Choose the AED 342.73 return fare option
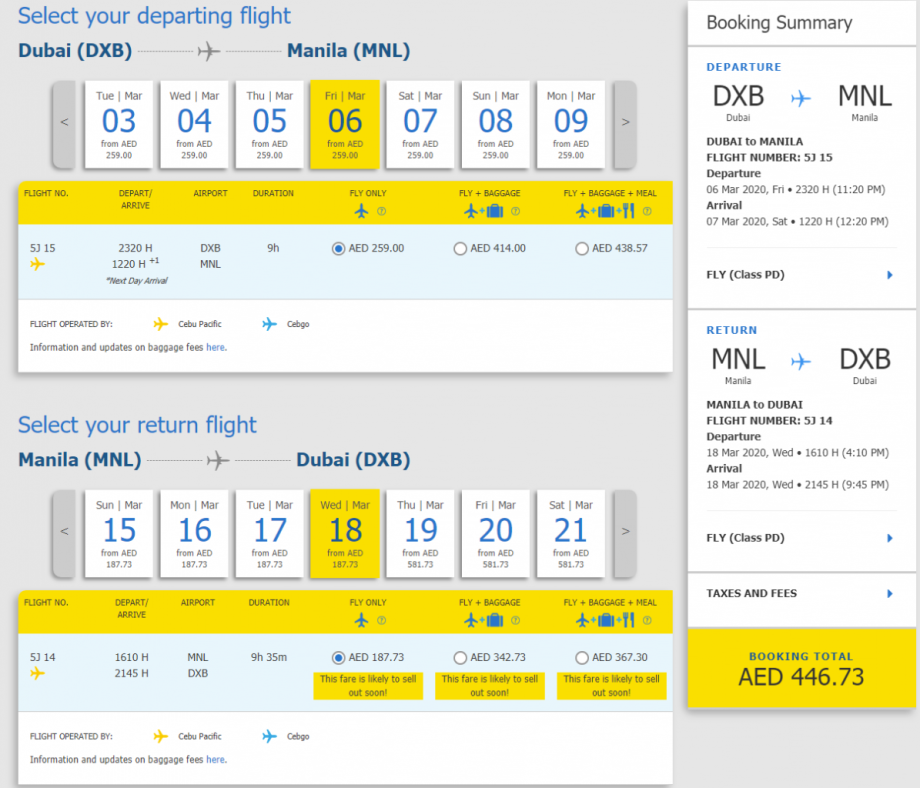Image resolution: width=920 pixels, height=788 pixels. click(461, 658)
